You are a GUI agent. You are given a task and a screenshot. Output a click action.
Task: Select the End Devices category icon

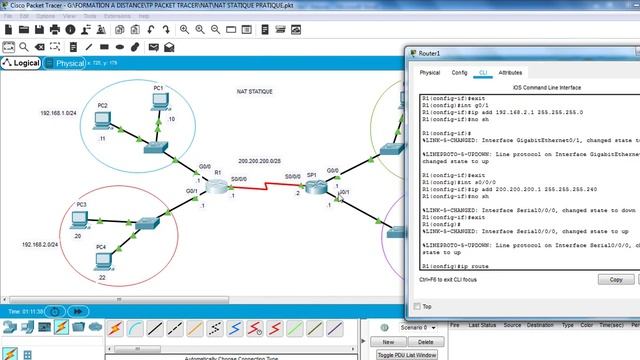[27, 327]
